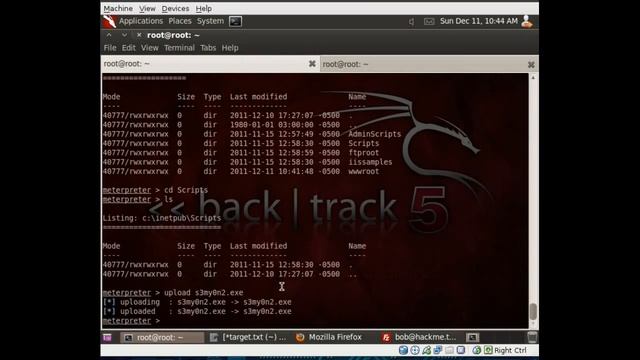Open the Places menu in GNOME panel
The width and height of the screenshot is (640, 360).
tap(180, 21)
